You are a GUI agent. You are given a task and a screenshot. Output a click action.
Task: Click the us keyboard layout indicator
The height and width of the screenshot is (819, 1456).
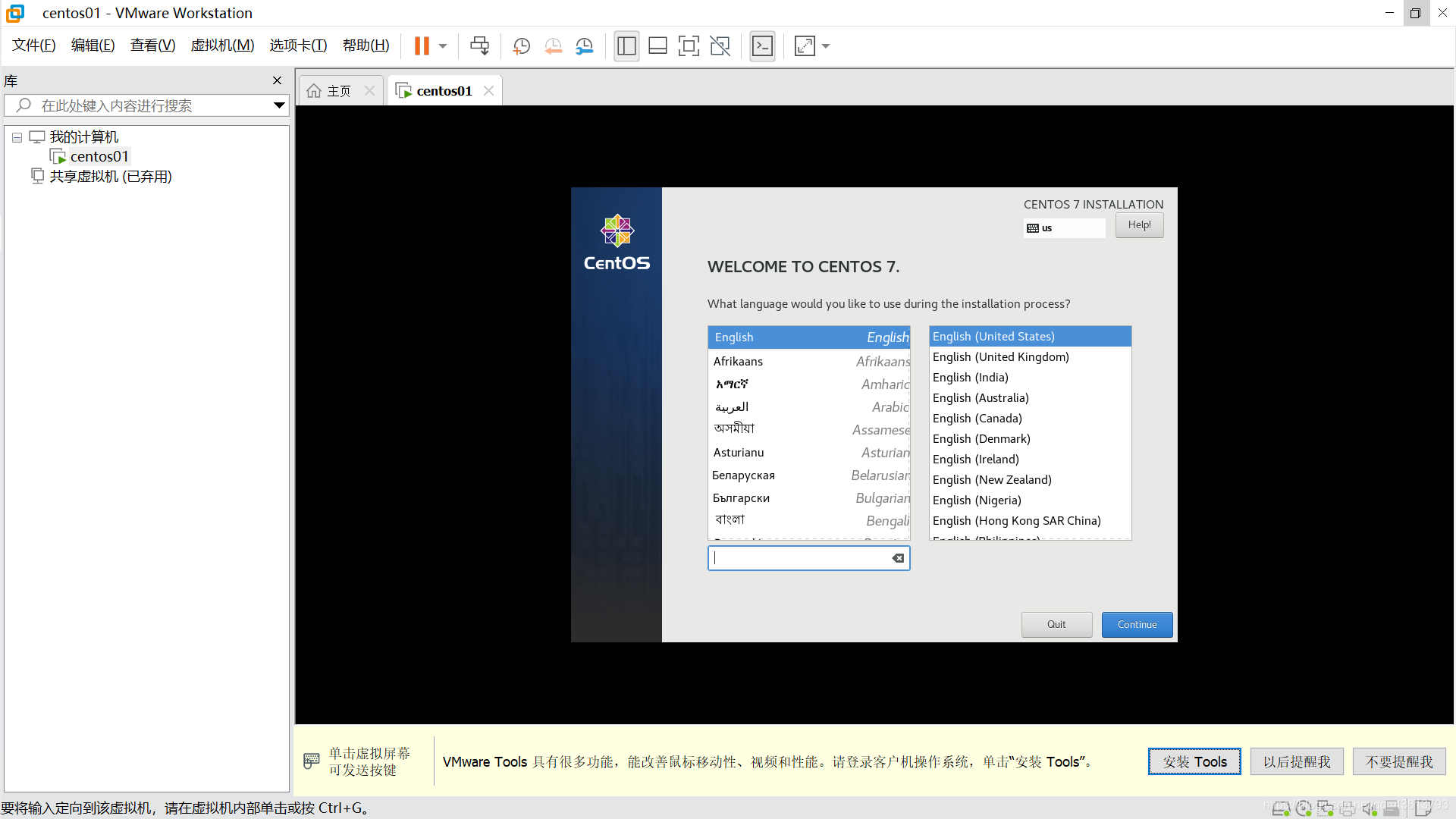point(1064,227)
